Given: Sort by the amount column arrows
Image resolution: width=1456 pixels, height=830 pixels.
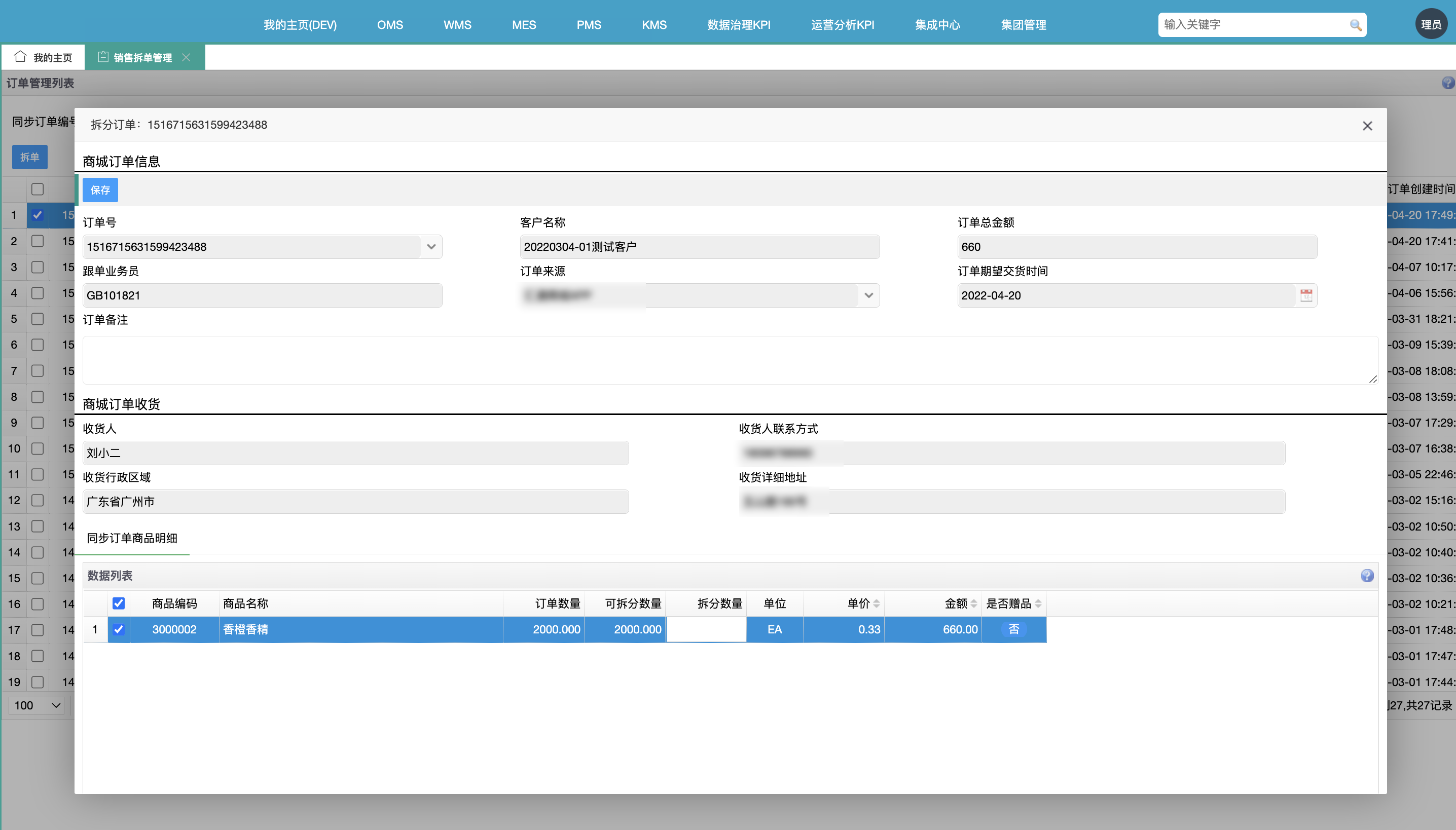Looking at the screenshot, I should click(x=974, y=603).
